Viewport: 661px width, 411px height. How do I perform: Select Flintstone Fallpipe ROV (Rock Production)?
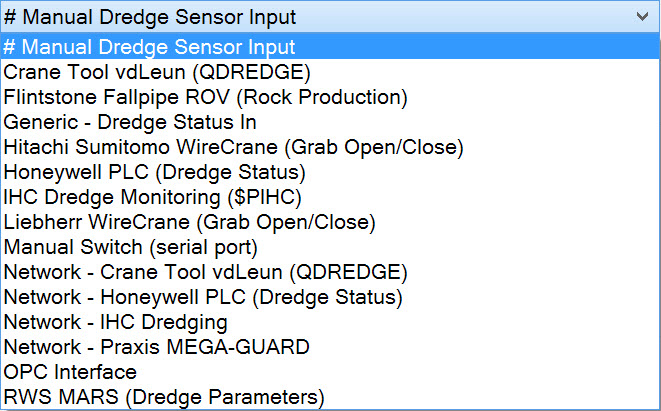pos(205,97)
